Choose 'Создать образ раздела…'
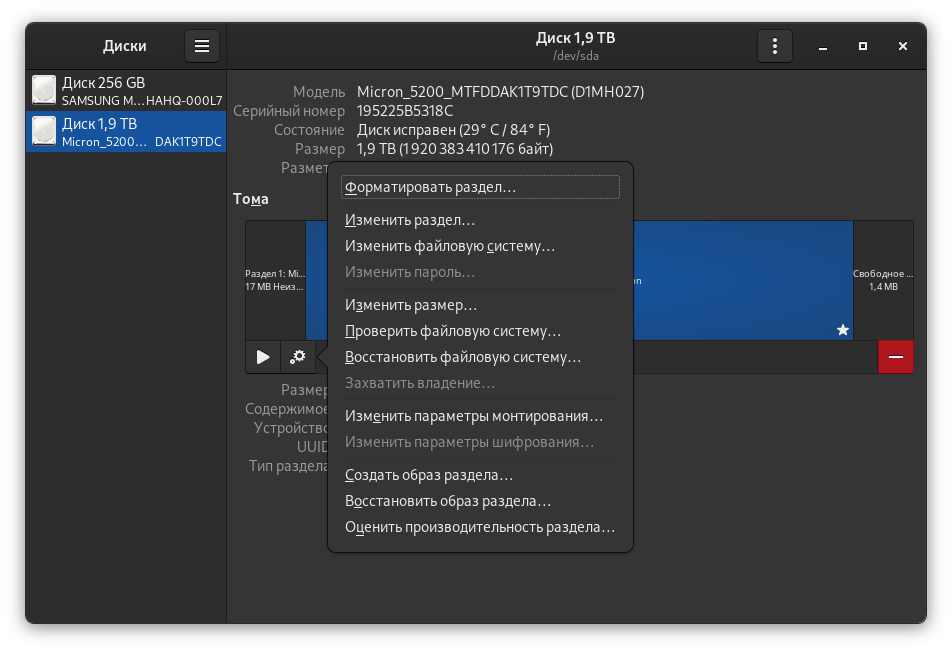Image resolution: width=952 pixels, height=652 pixels. point(428,475)
